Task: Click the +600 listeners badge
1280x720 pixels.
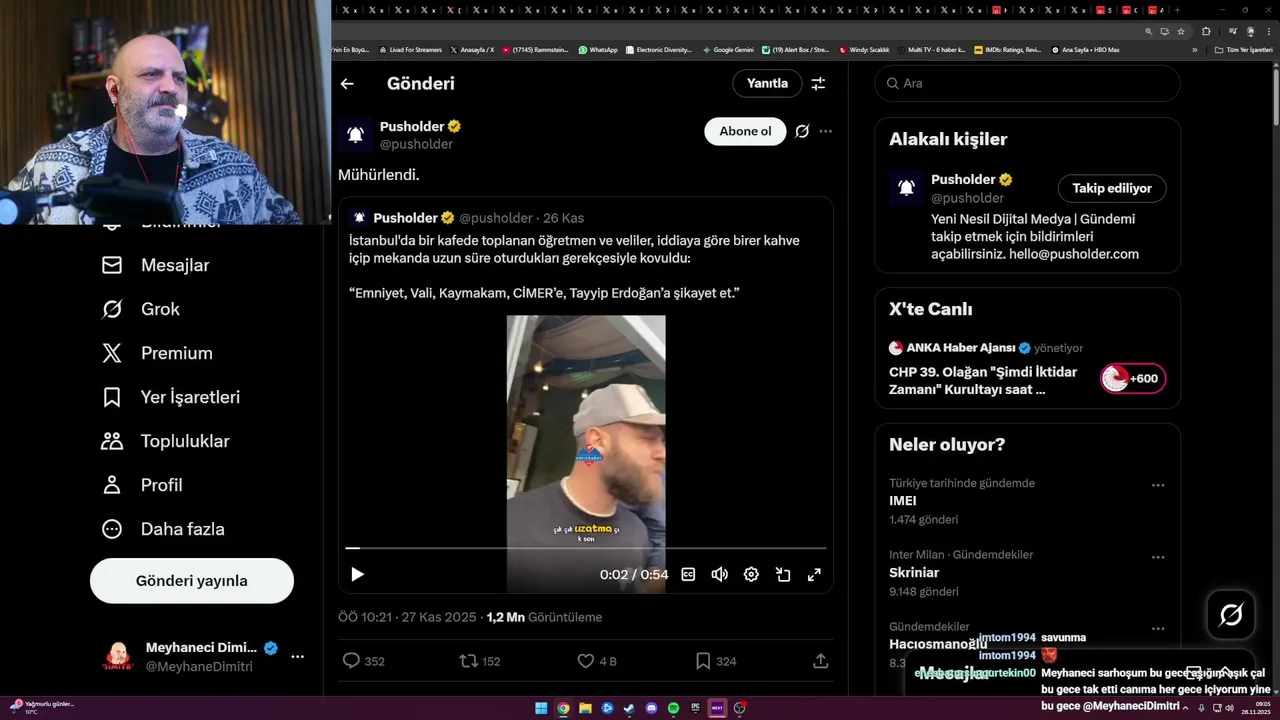Action: tap(1133, 378)
